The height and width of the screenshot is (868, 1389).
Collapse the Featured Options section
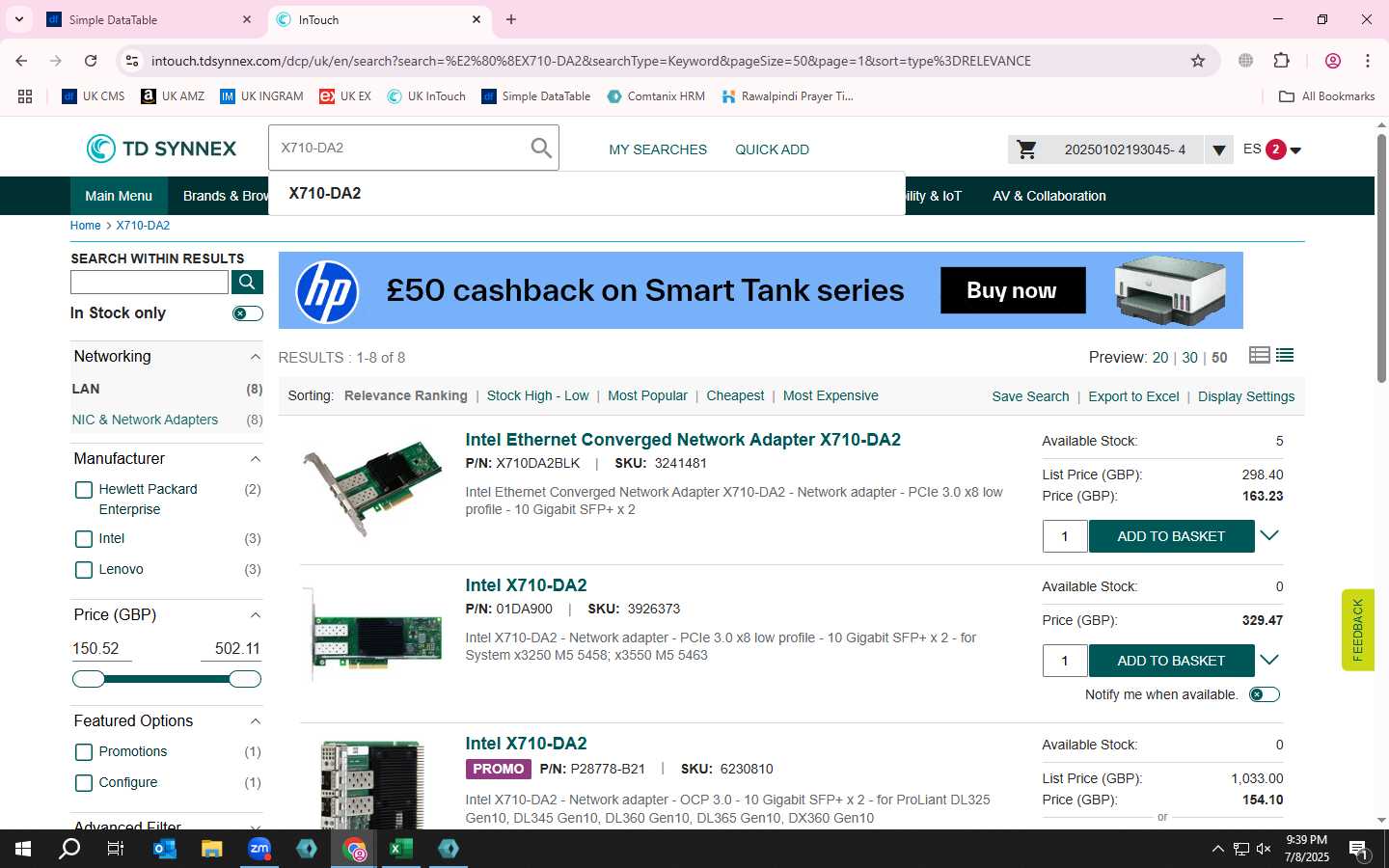(x=256, y=721)
